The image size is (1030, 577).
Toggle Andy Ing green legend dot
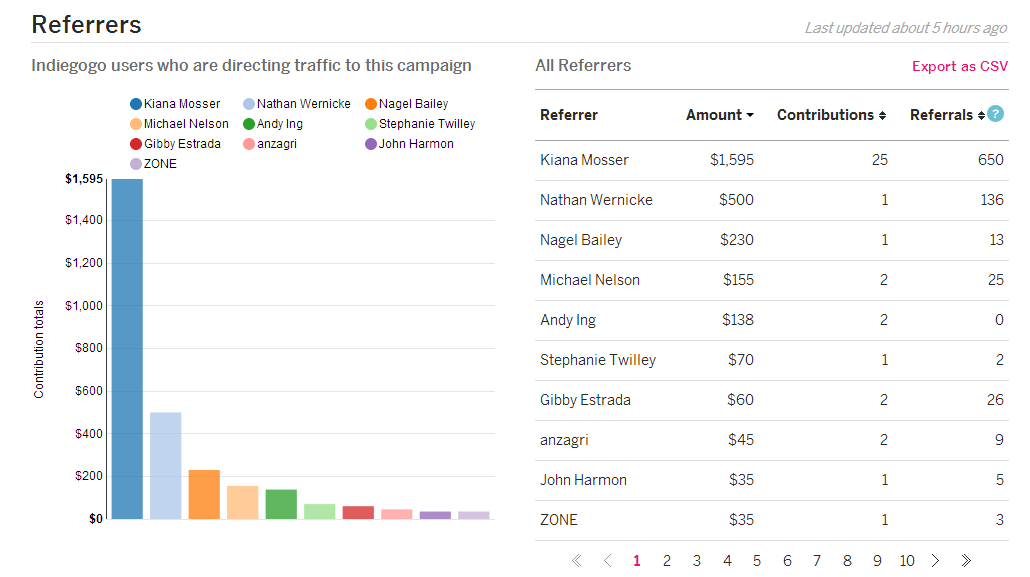[249, 124]
